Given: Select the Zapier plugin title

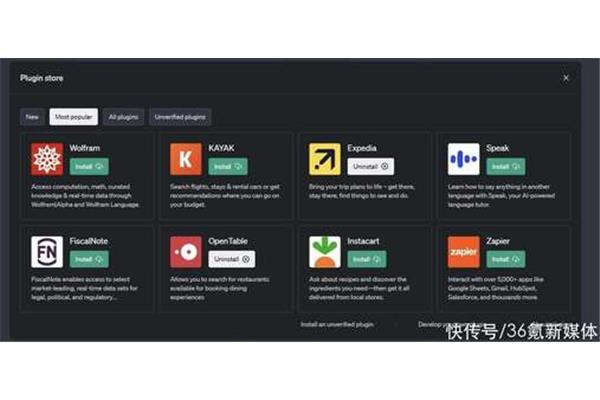Looking at the screenshot, I should click(498, 241).
